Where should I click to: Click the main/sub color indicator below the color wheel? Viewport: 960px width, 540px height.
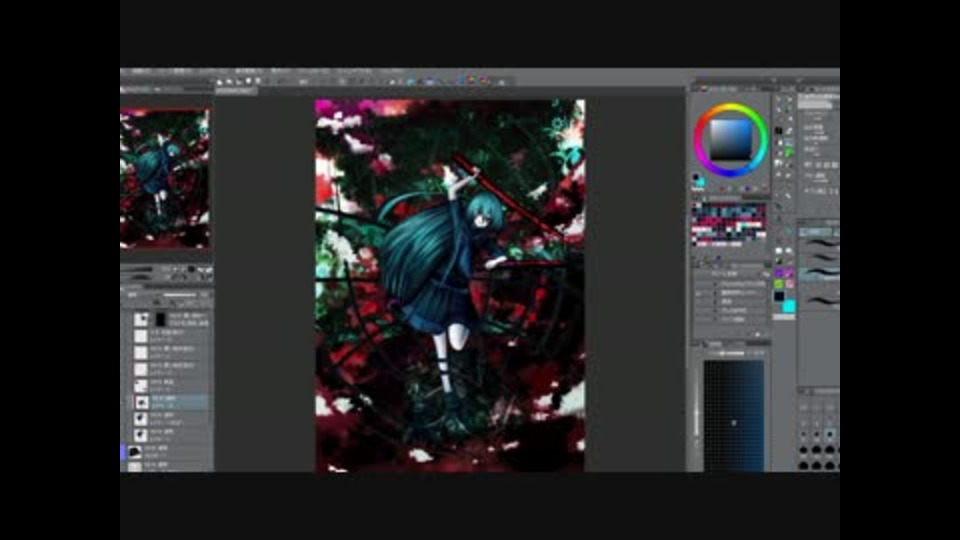coord(699,180)
